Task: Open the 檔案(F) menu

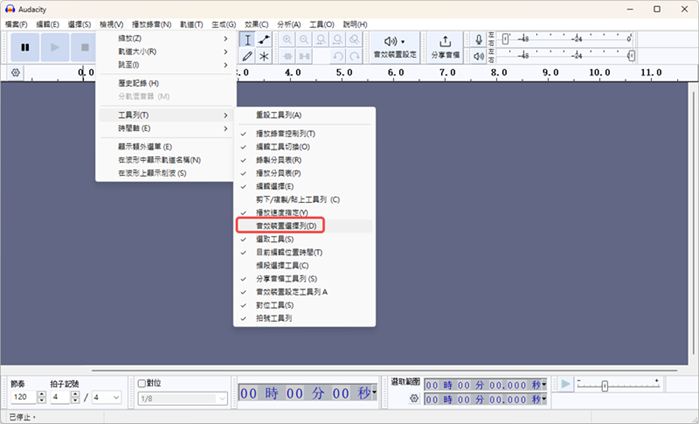Action: (x=16, y=25)
